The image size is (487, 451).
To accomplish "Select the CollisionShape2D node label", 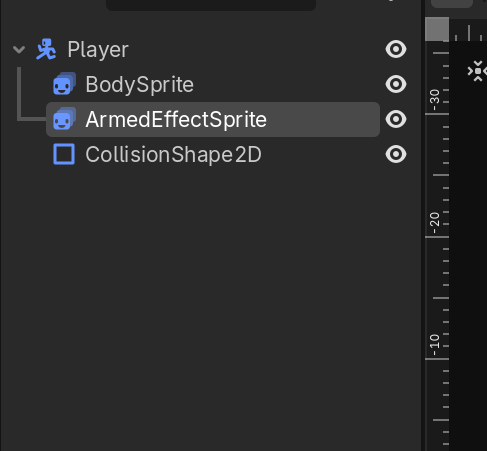I will pos(173,155).
